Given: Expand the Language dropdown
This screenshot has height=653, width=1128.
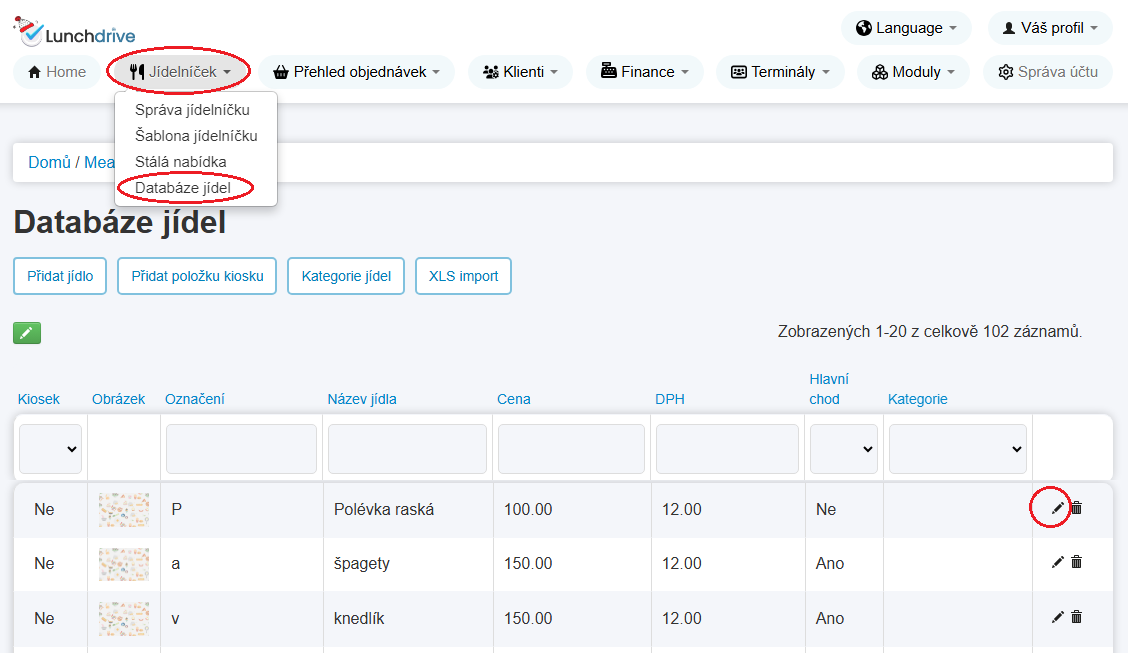Looking at the screenshot, I should point(906,28).
